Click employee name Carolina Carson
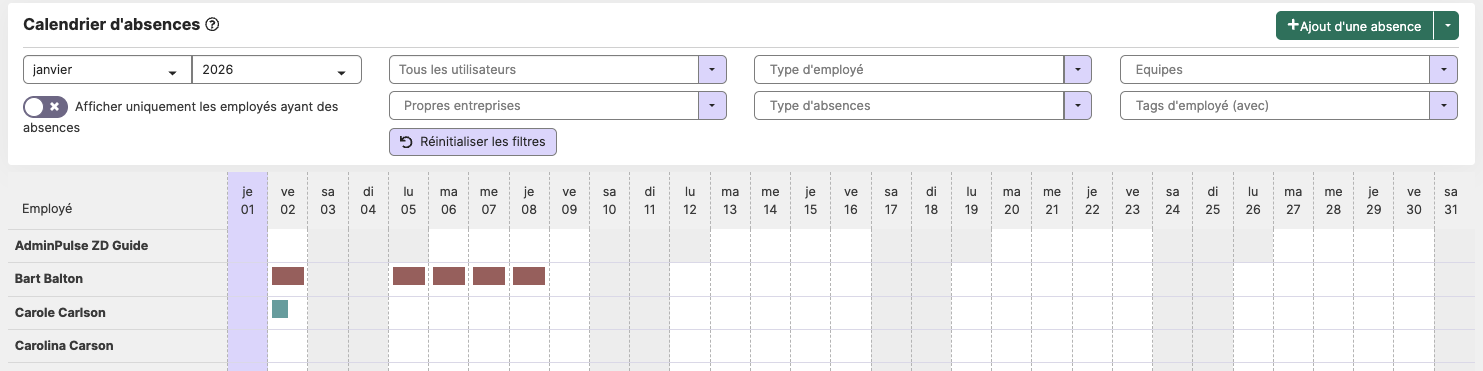The width and height of the screenshot is (1483, 371). coord(64,346)
